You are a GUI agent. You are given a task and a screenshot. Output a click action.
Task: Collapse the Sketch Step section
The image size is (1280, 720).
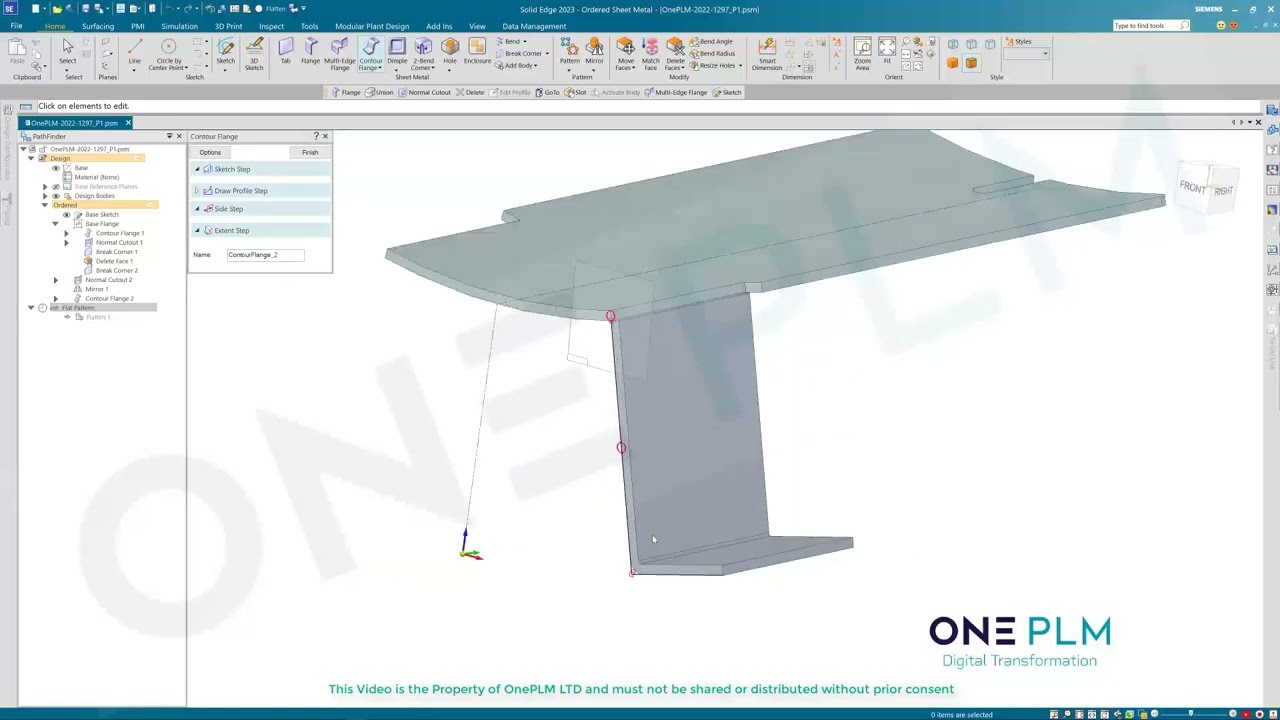197,169
